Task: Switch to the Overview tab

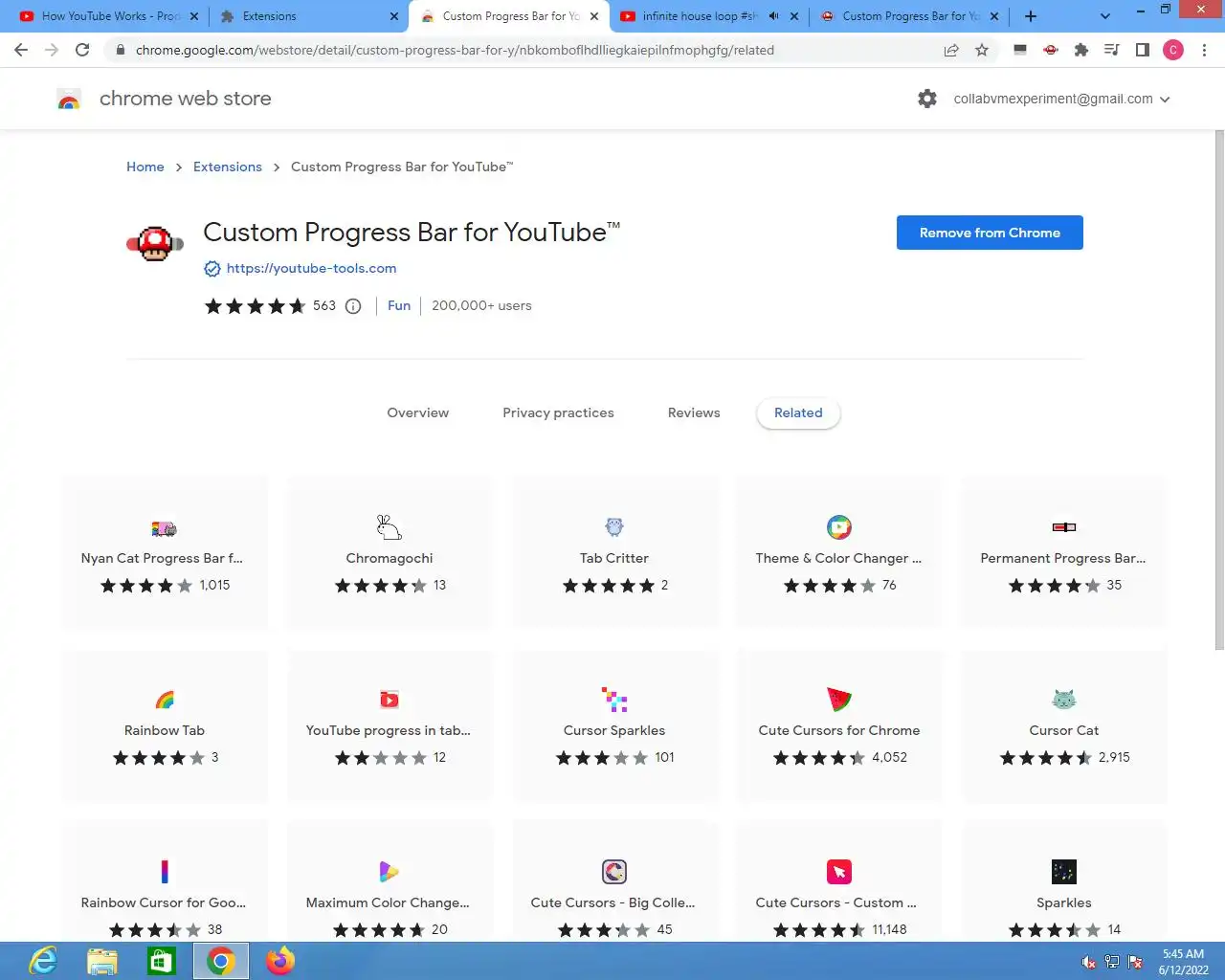Action: tap(418, 413)
